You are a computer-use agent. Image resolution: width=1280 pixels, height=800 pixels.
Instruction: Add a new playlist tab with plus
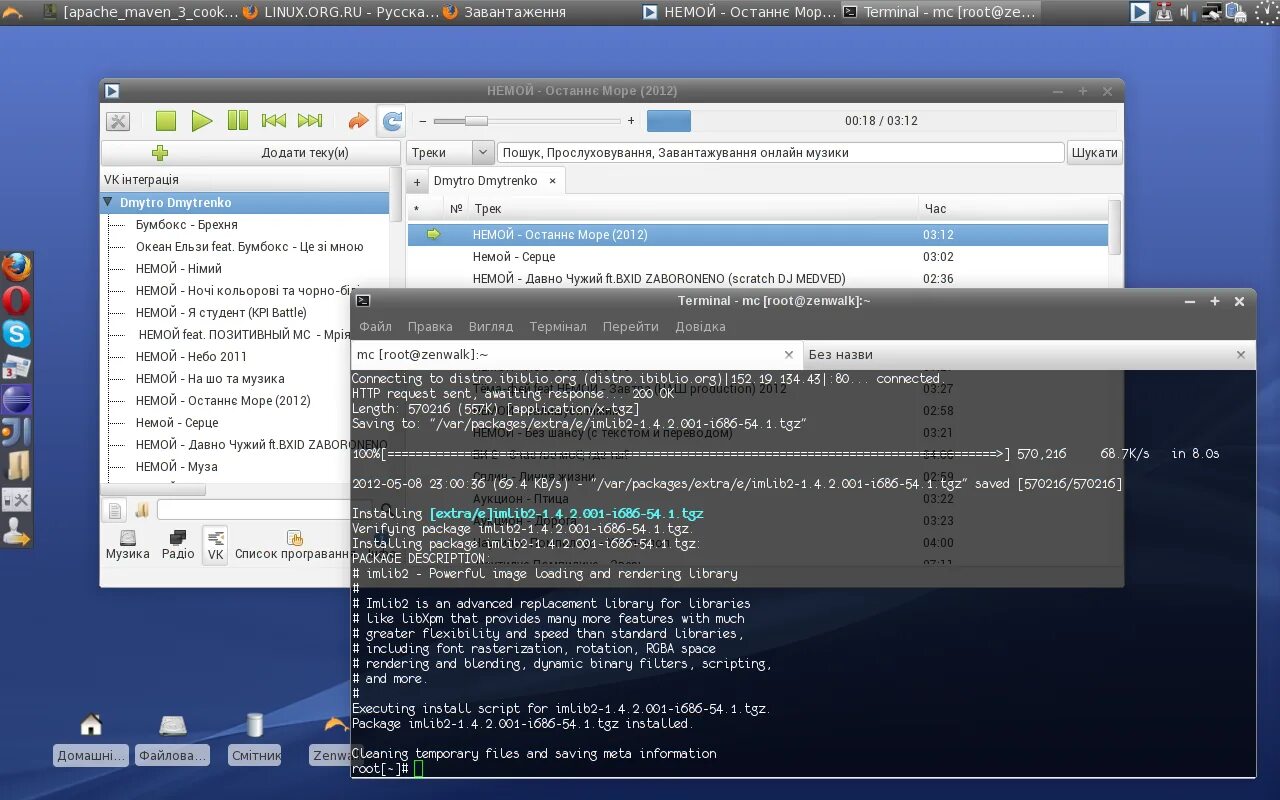coord(417,182)
